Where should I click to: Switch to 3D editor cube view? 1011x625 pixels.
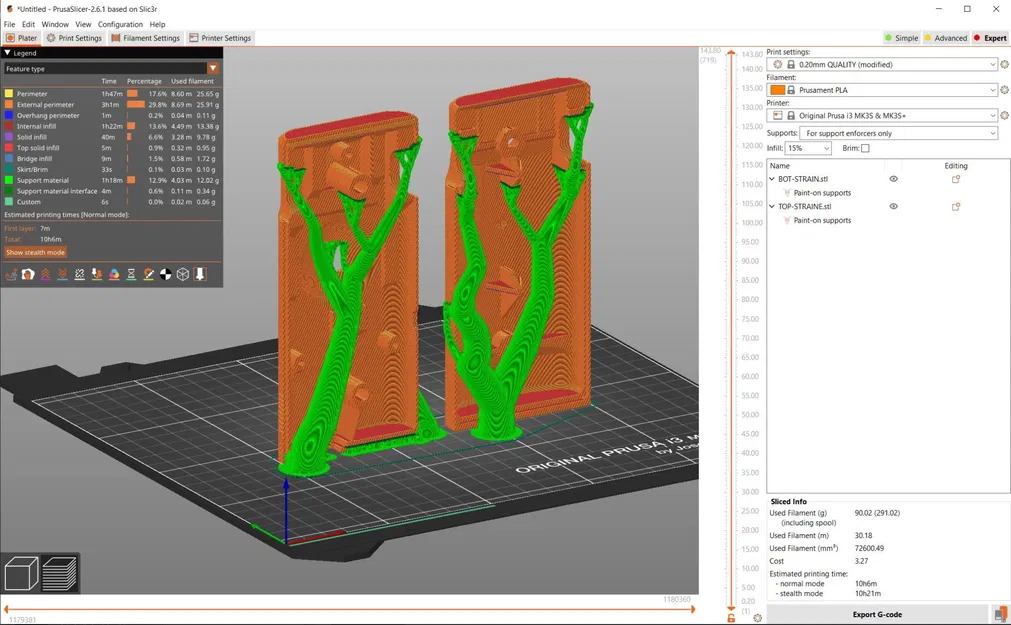tap(21, 573)
